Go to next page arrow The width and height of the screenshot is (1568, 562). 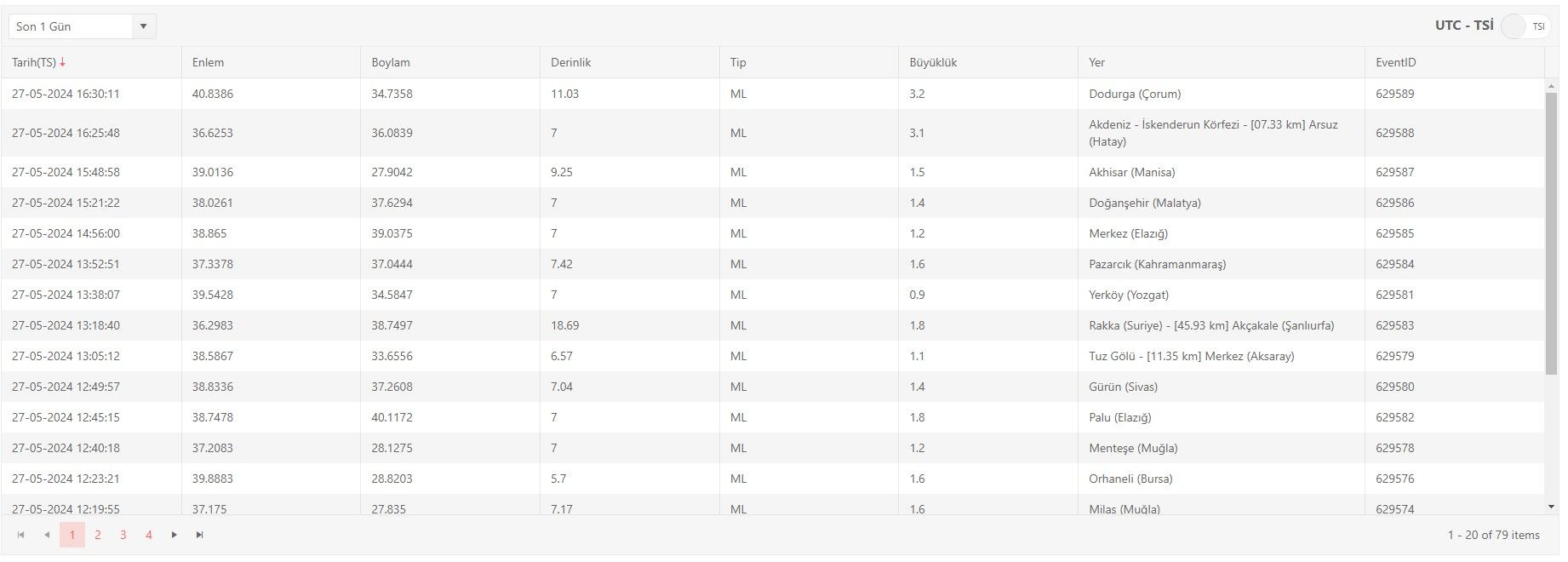coord(174,535)
